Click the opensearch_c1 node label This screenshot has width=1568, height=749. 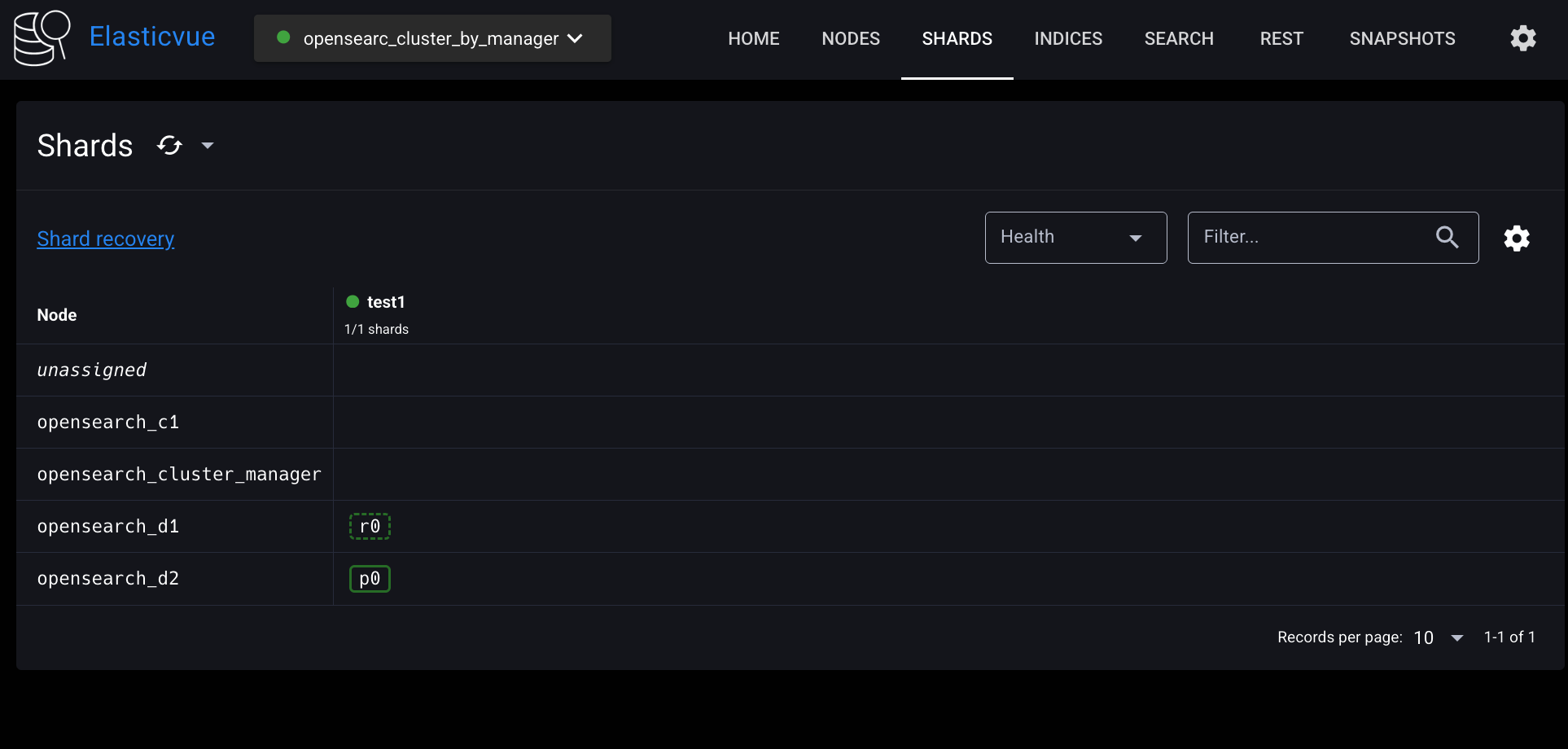click(x=108, y=422)
